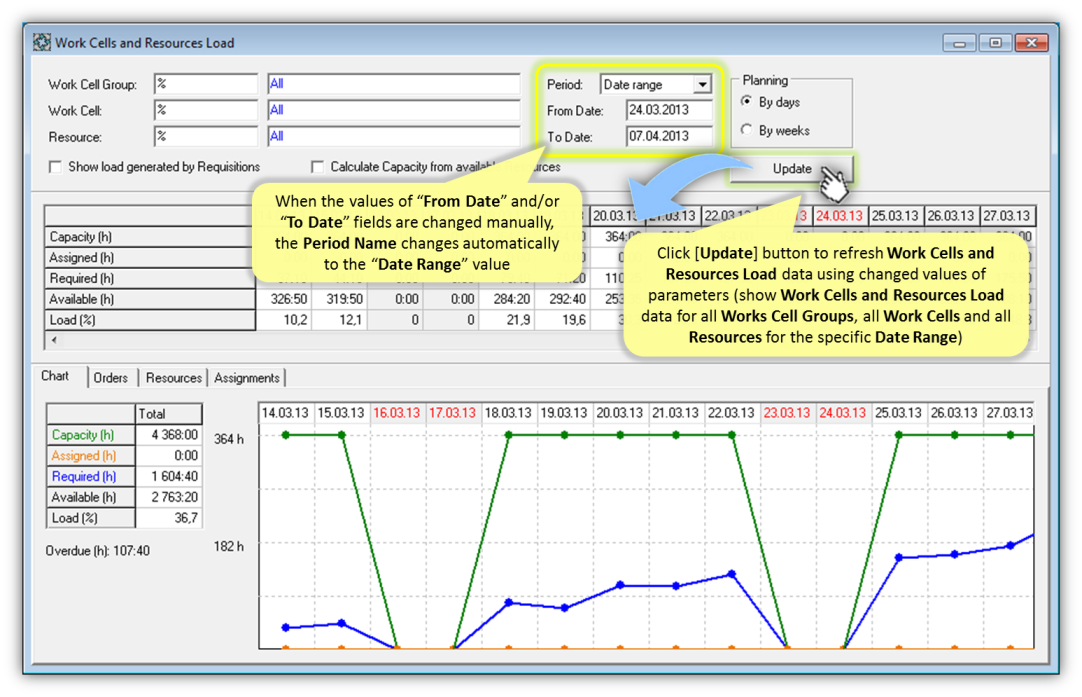Click the 27.03.13 column header in the load grid
This screenshot has width=1082, height=697.
[1007, 216]
